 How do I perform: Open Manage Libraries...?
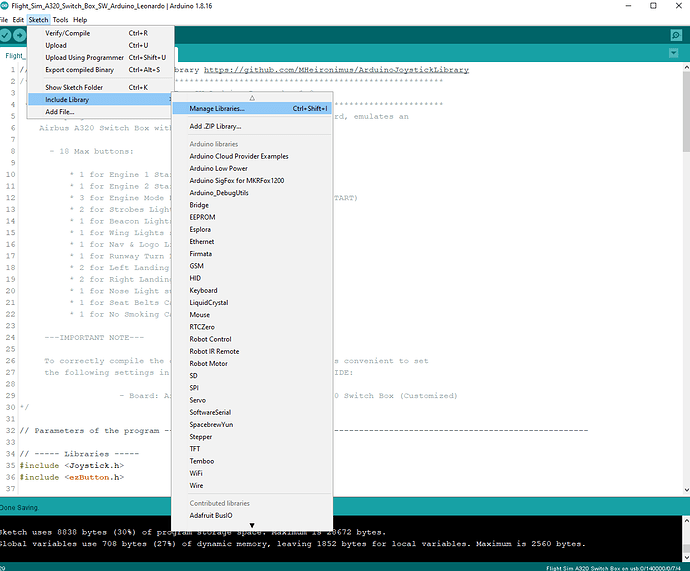click(252, 109)
